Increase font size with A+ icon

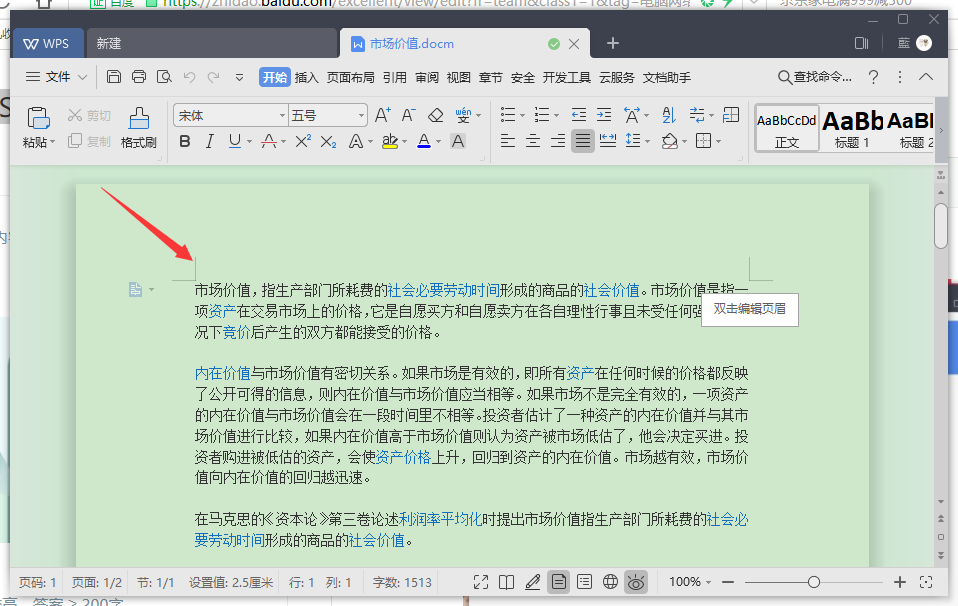(382, 115)
